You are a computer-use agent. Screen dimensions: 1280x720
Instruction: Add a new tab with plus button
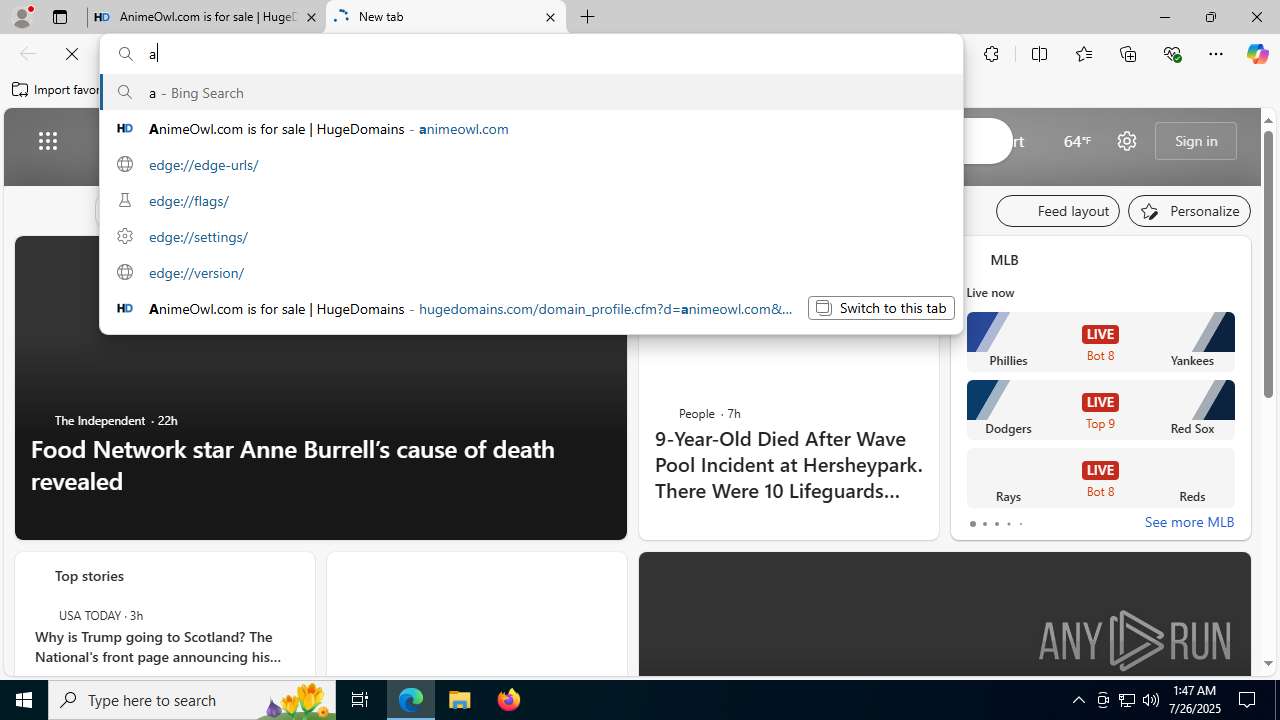[x=588, y=17]
